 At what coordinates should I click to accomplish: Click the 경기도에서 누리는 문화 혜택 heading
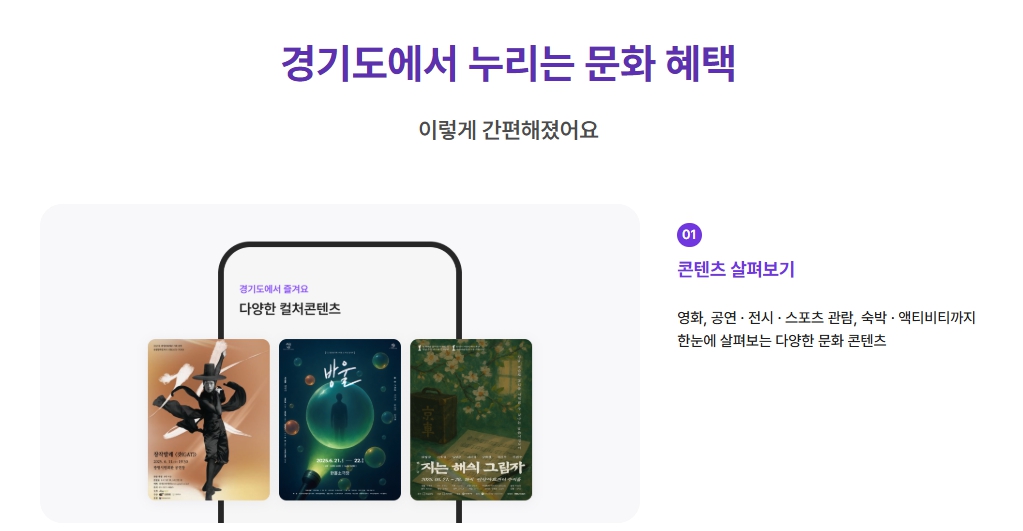(508, 63)
